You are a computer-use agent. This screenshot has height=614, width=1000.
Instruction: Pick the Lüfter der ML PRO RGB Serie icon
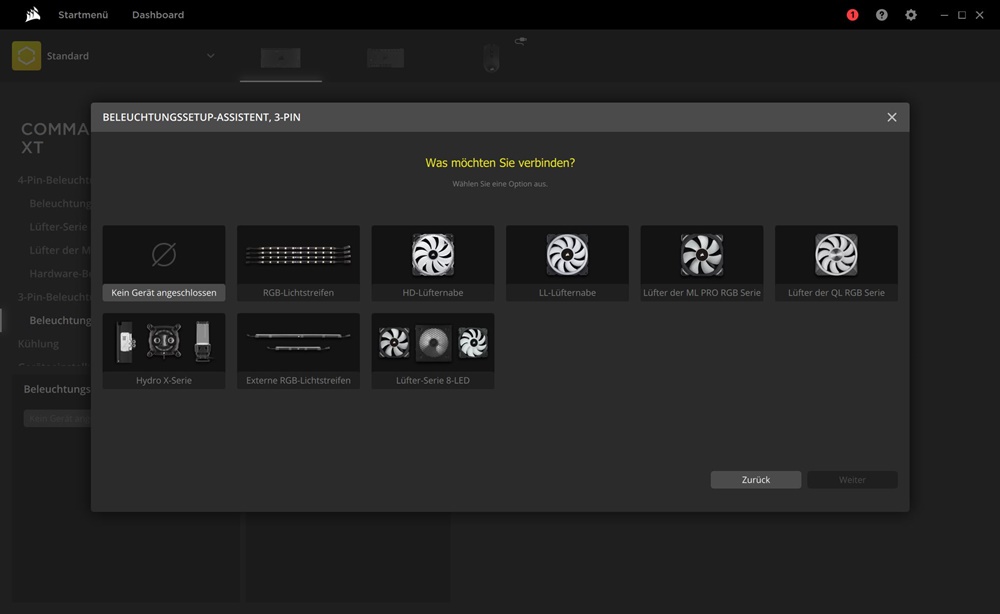pos(702,254)
